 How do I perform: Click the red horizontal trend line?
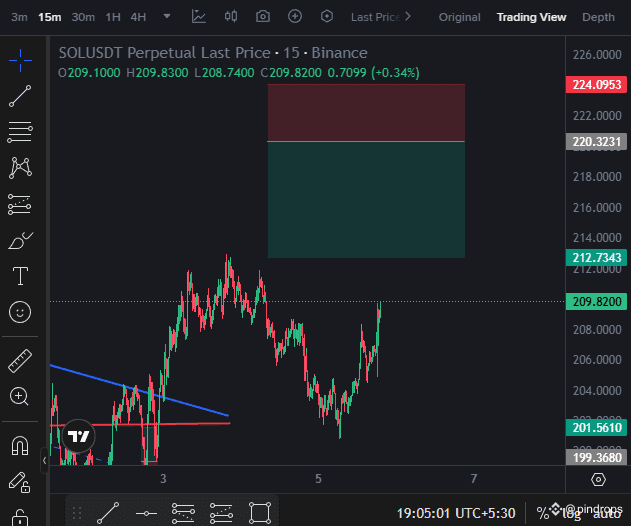193,423
